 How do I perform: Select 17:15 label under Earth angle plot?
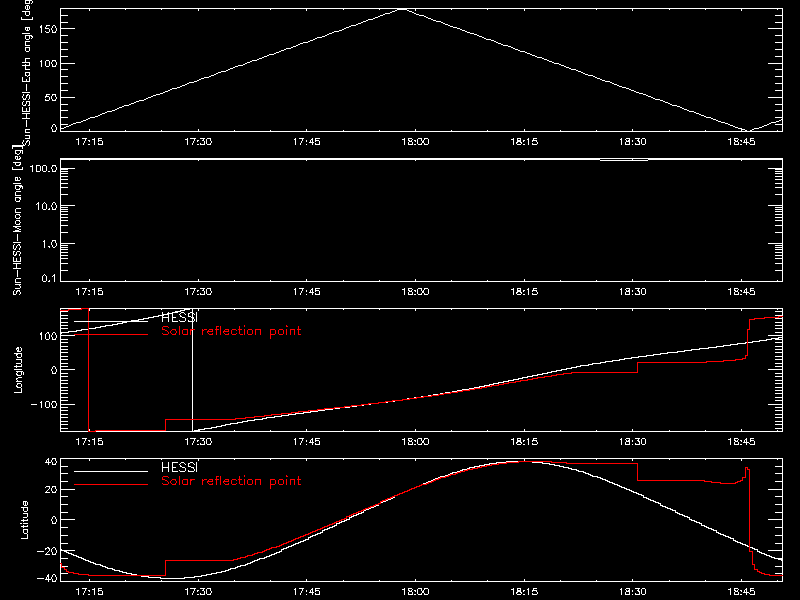[x=89, y=142]
